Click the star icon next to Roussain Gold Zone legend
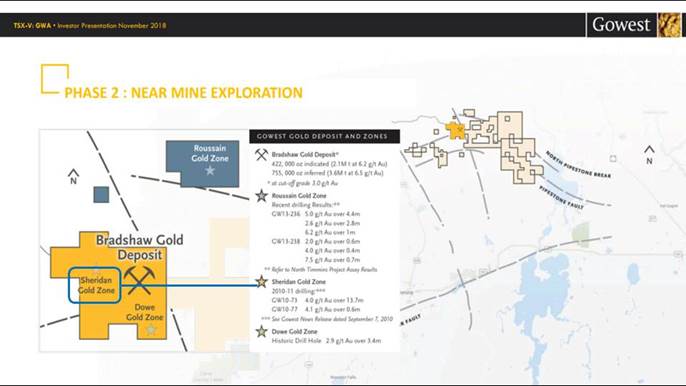 coord(262,196)
